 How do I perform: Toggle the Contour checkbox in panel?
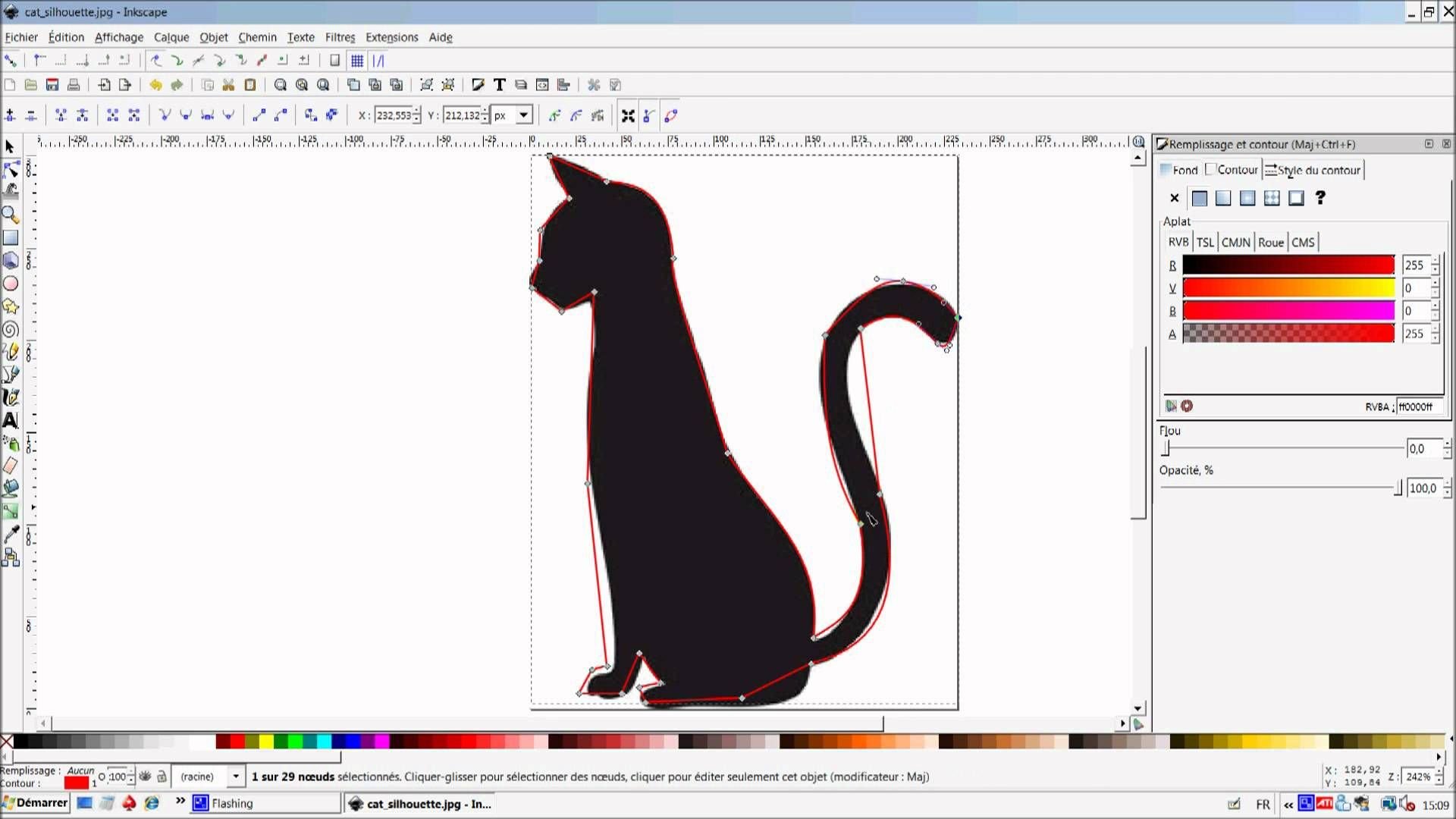(1209, 169)
